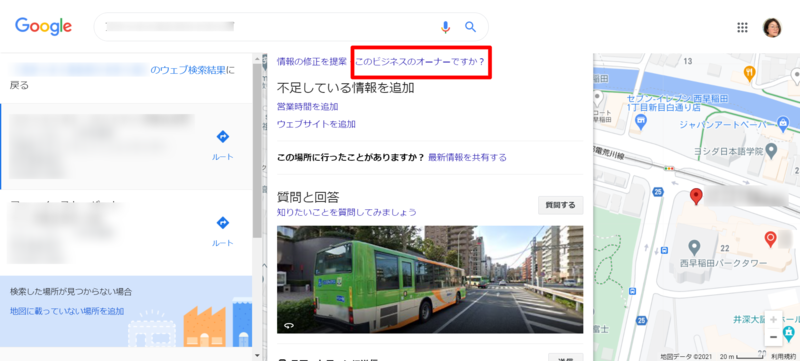Screen dimensions: 800x361
Task: Open the Google apps grid
Action: [742, 28]
